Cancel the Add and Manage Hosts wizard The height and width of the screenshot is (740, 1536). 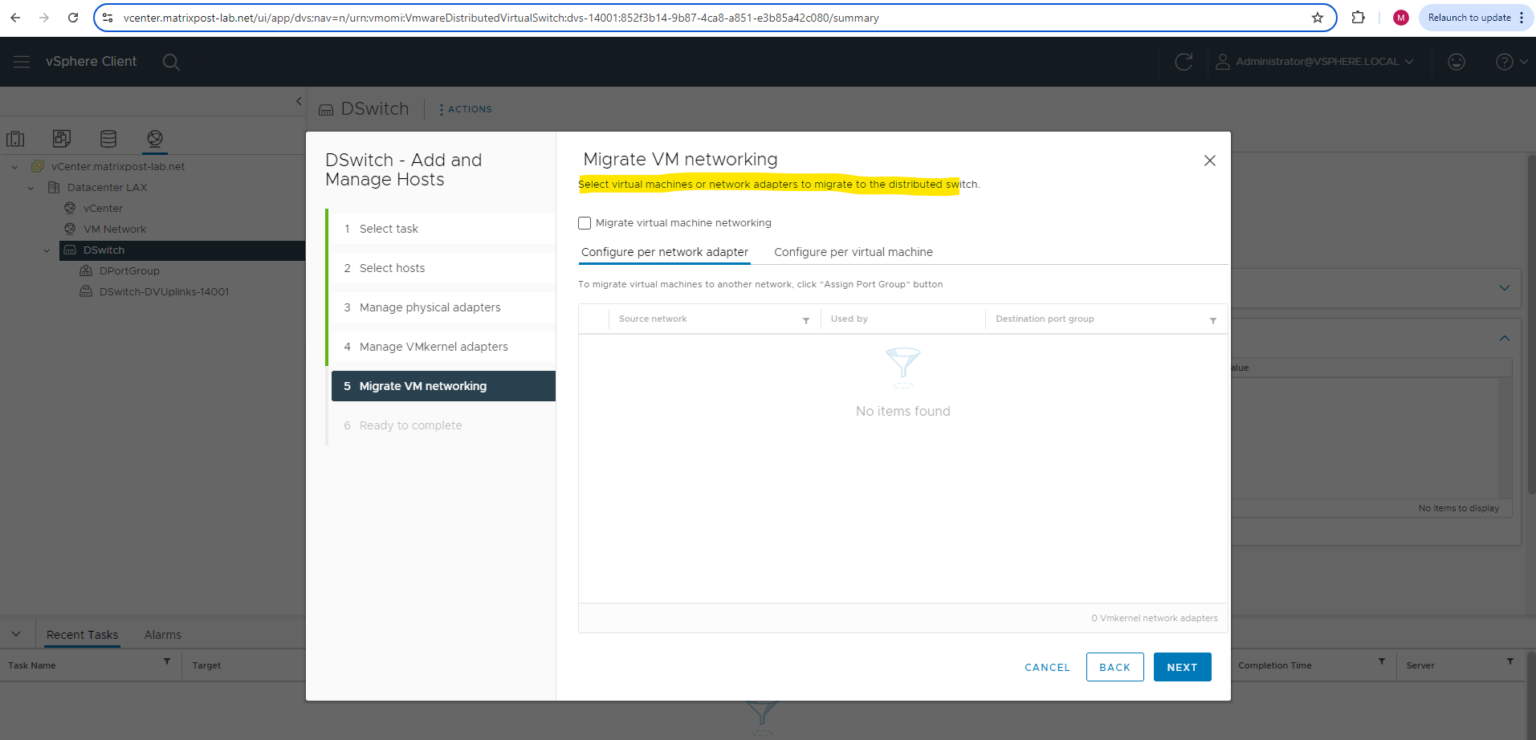click(1046, 667)
